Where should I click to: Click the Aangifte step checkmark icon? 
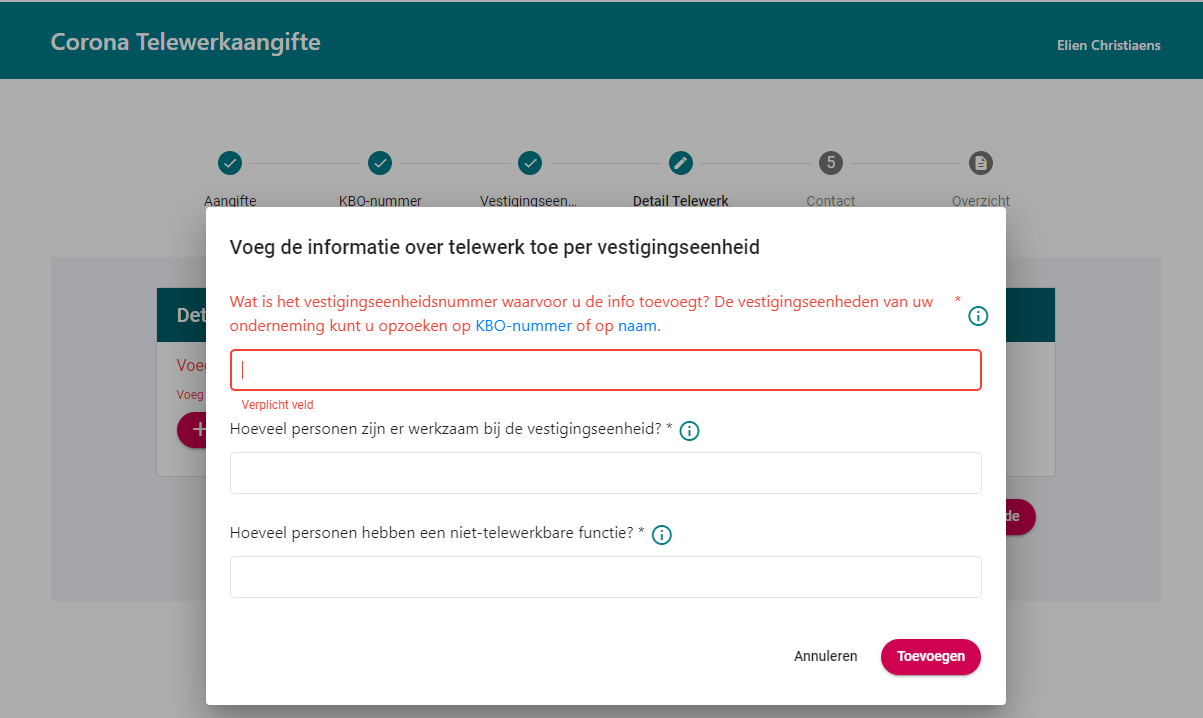tap(230, 162)
